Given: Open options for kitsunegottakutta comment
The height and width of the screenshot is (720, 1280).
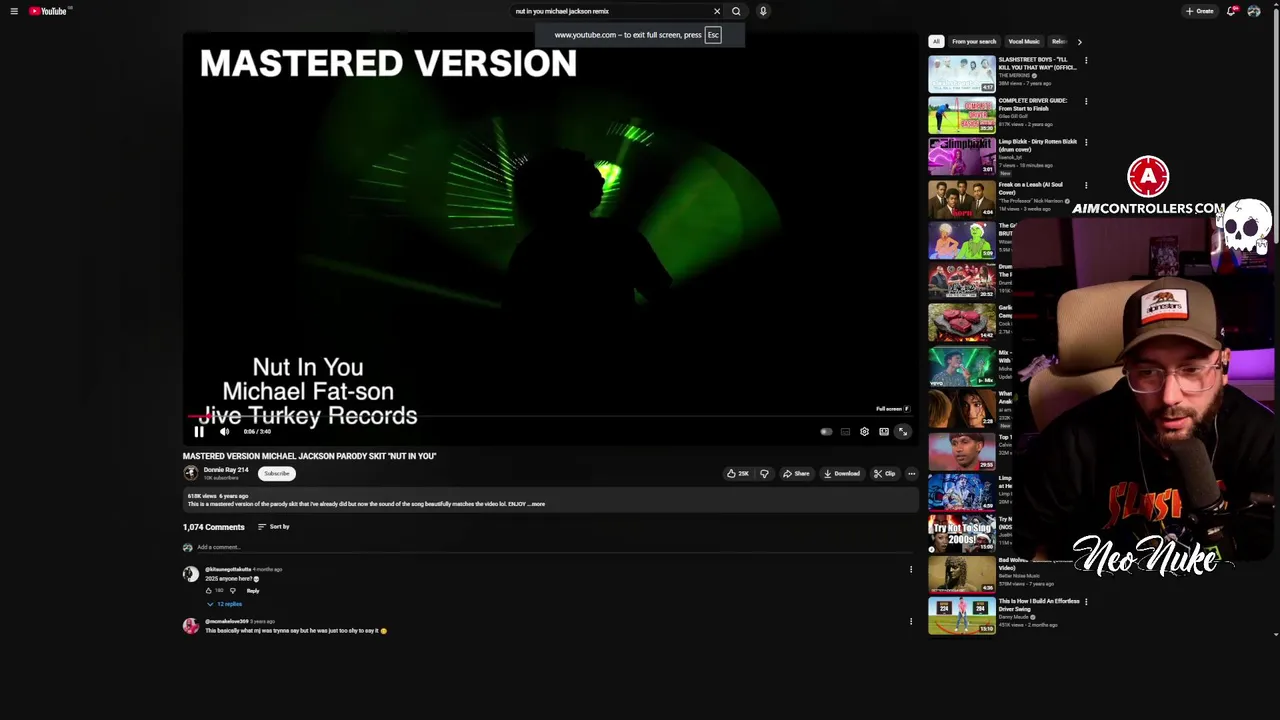Looking at the screenshot, I should tap(911, 570).
